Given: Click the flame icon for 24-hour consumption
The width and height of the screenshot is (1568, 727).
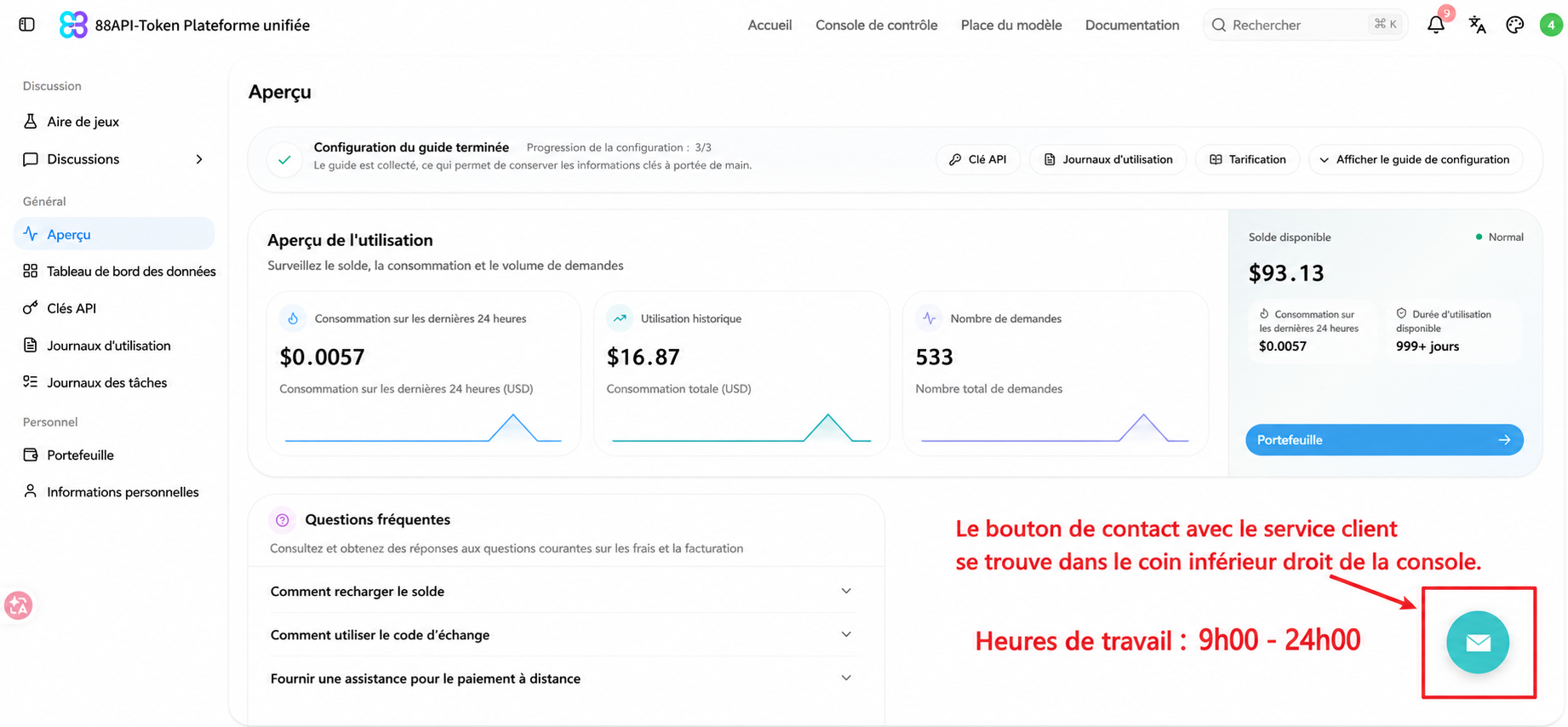Looking at the screenshot, I should tap(293, 318).
